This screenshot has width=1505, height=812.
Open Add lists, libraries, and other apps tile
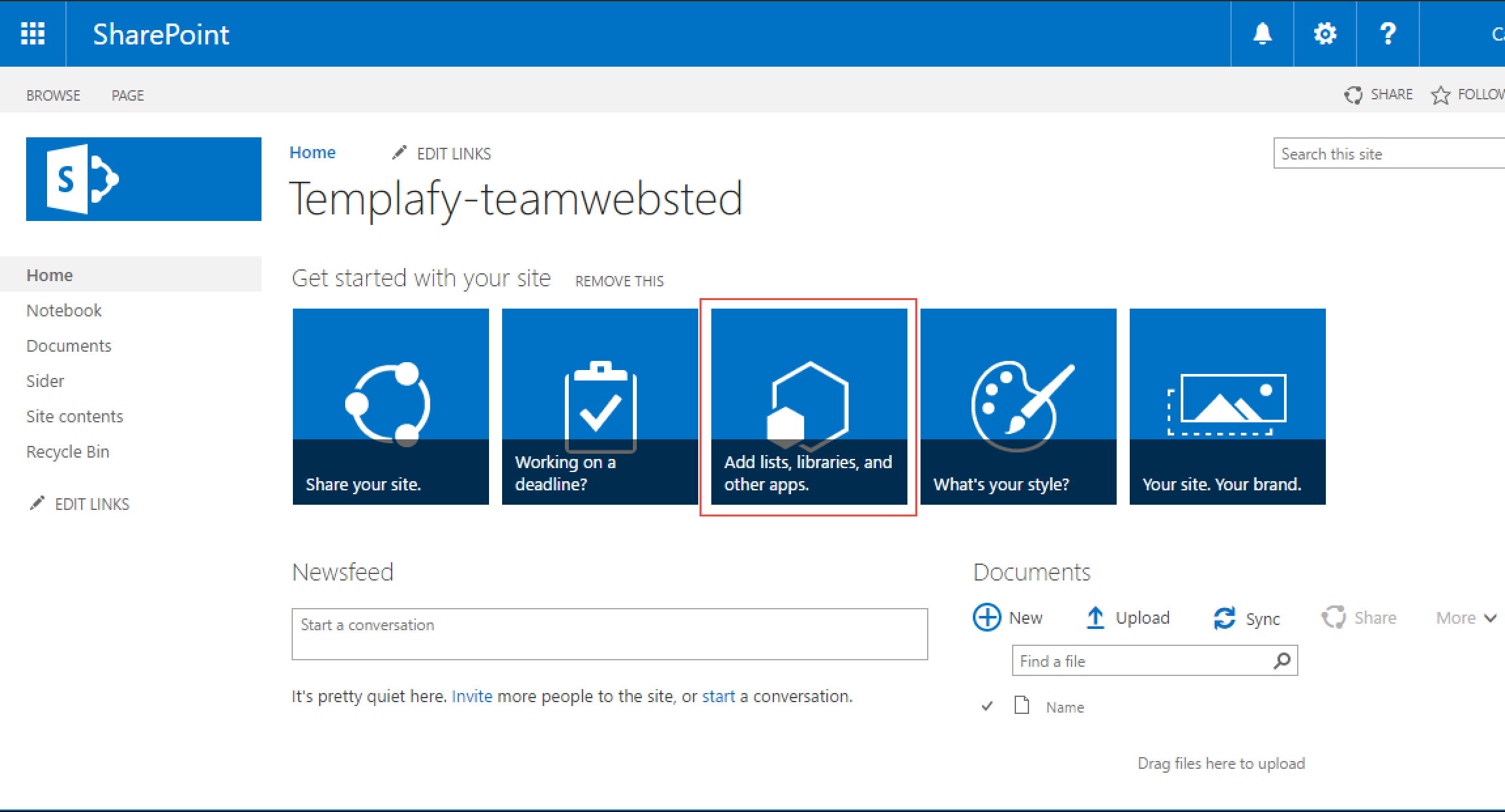[809, 406]
